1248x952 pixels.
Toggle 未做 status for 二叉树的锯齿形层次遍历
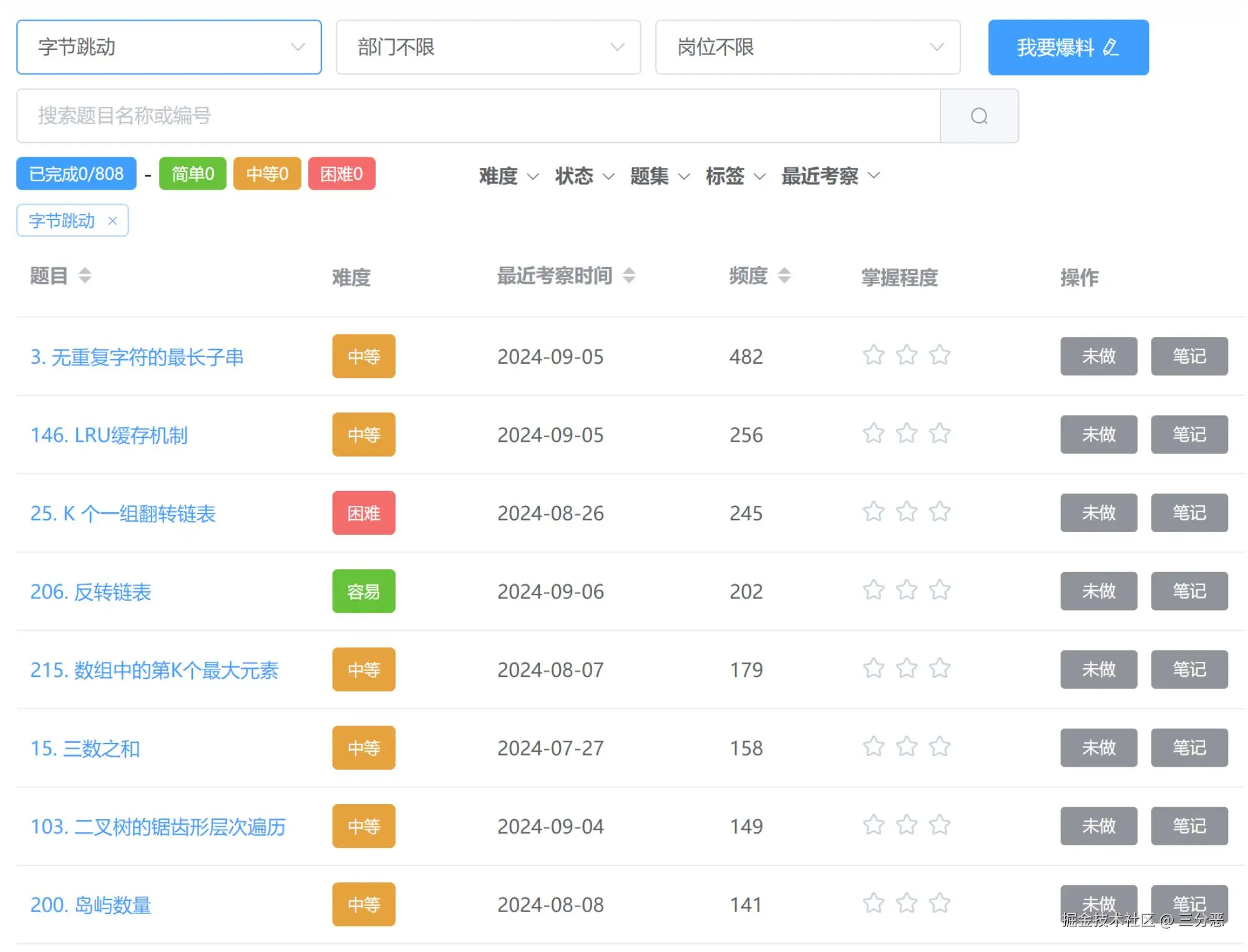coord(1098,826)
